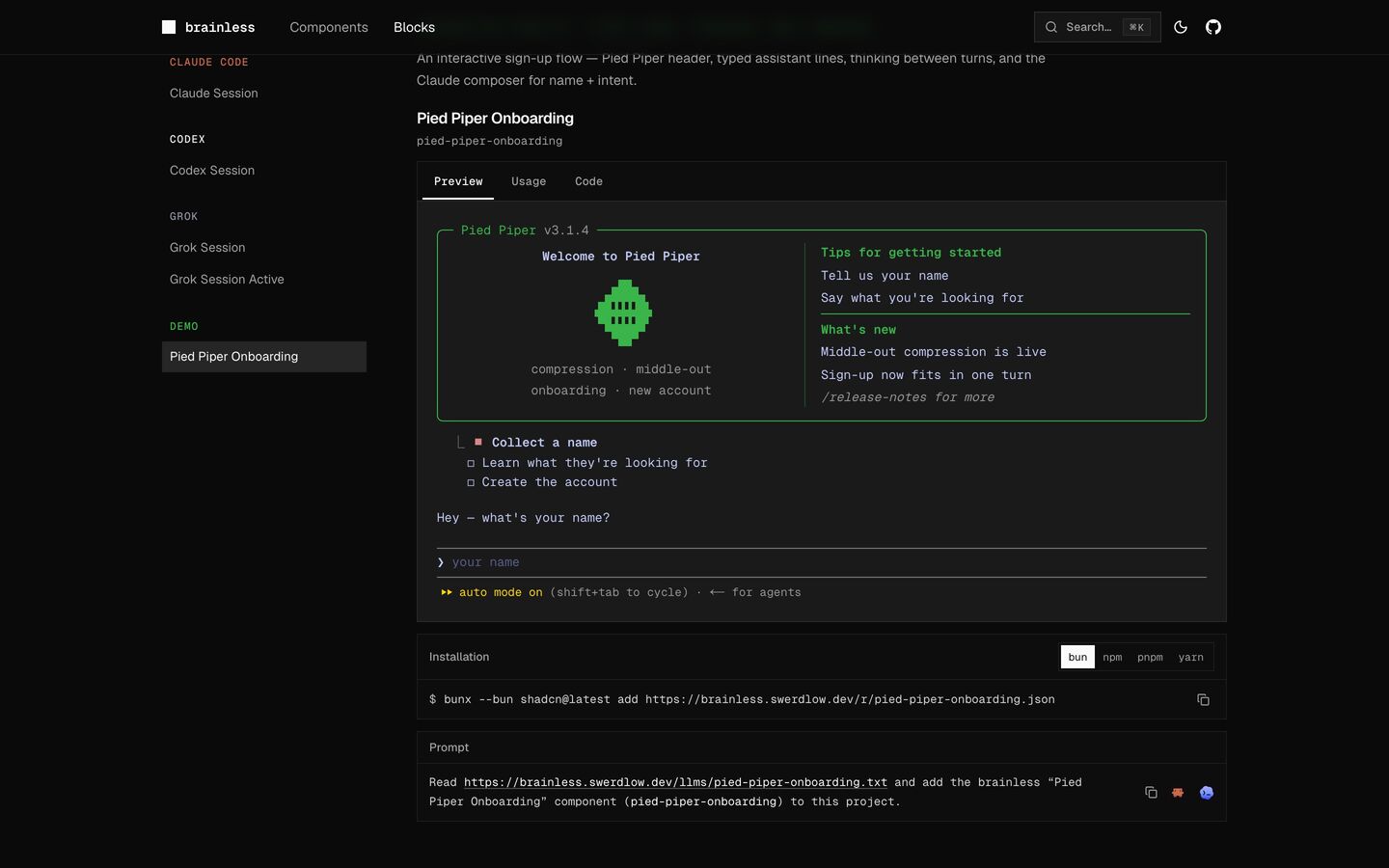1389x868 pixels.
Task: Click the GROK sidebar section label
Action: point(183,217)
